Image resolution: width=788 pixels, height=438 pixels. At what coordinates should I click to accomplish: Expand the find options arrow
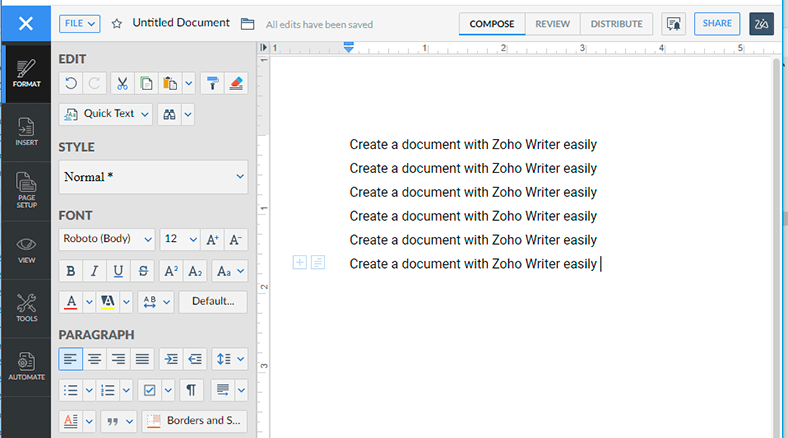(188, 114)
